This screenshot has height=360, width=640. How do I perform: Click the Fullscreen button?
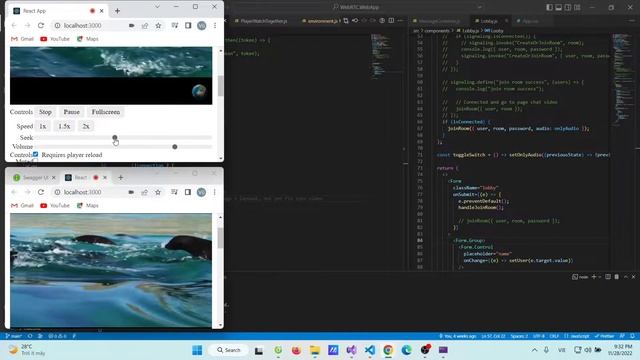coord(106,112)
